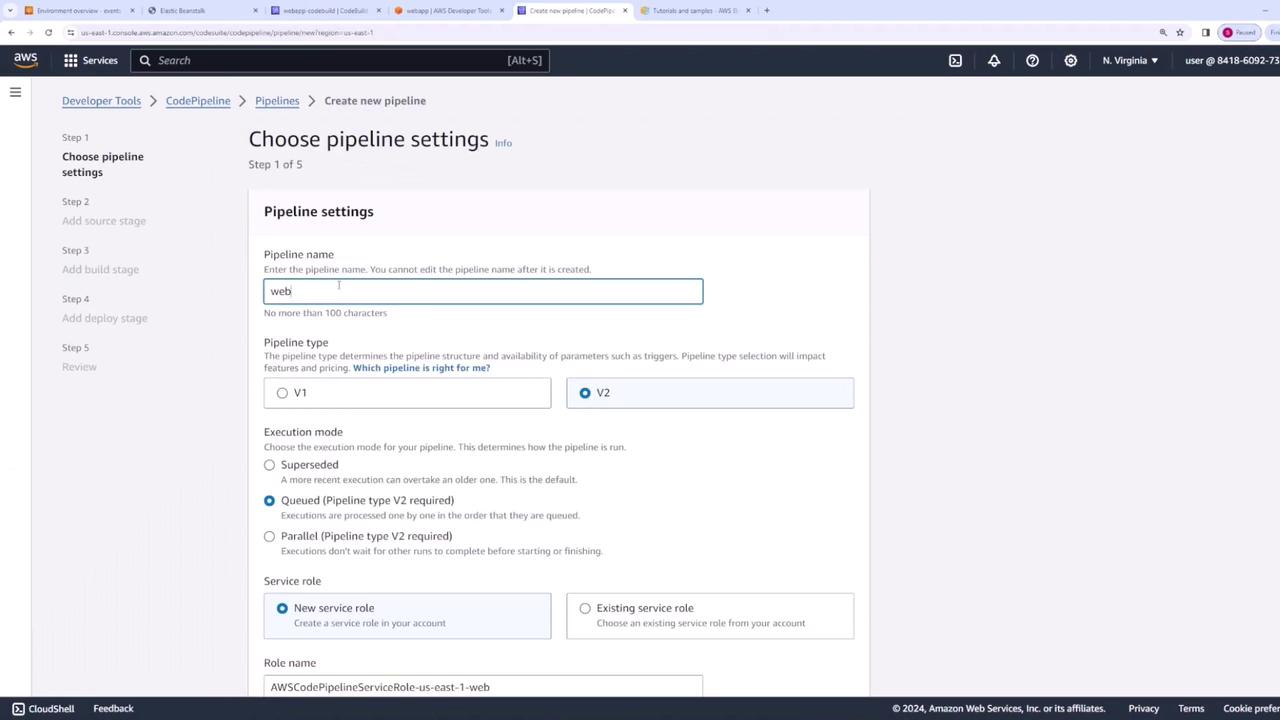
Task: Click the 'Add build stage' step label
Action: point(100,270)
